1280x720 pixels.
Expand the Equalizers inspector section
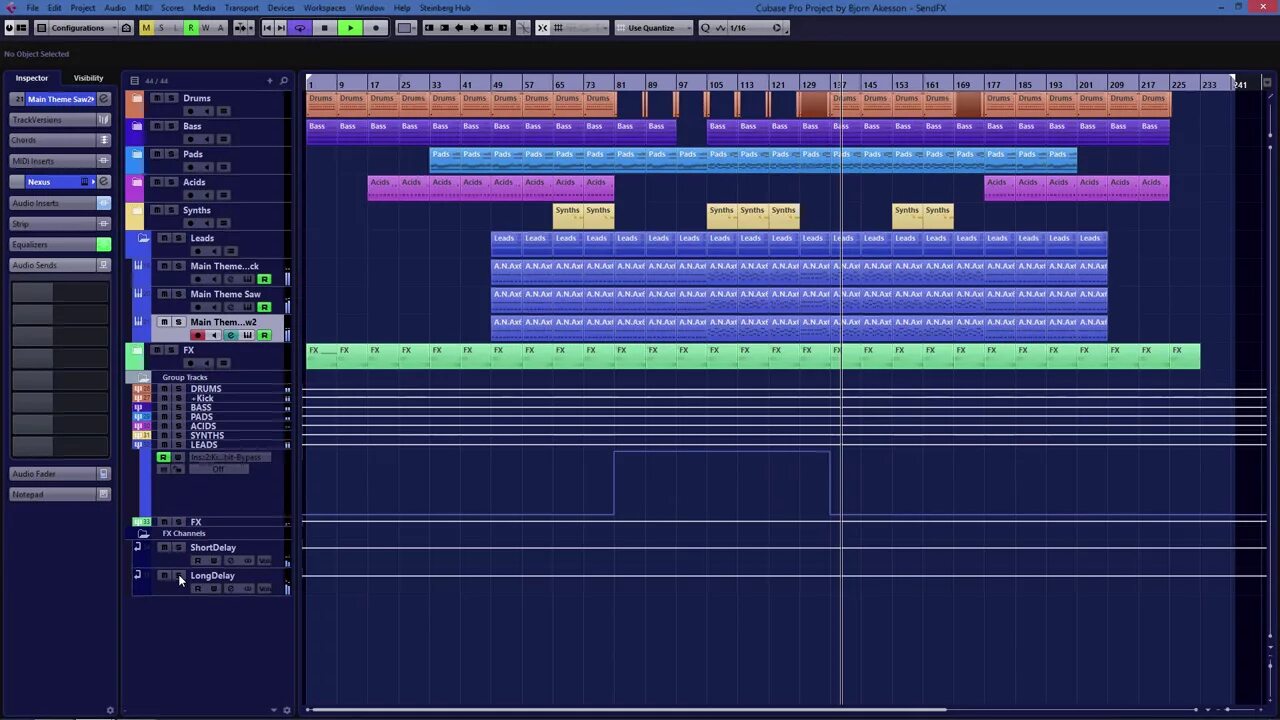point(52,245)
